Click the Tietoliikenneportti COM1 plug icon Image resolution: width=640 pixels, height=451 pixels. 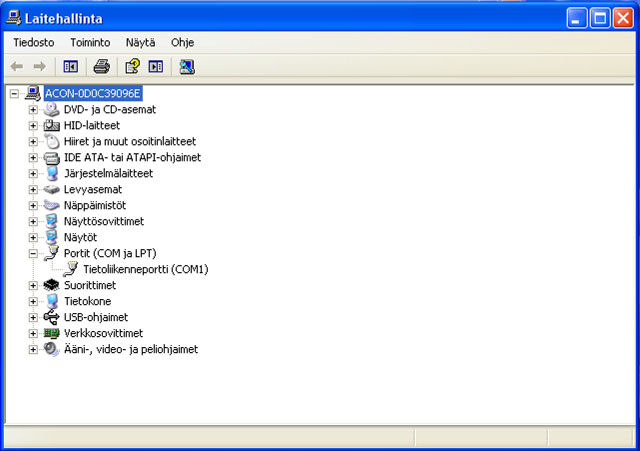click(71, 269)
